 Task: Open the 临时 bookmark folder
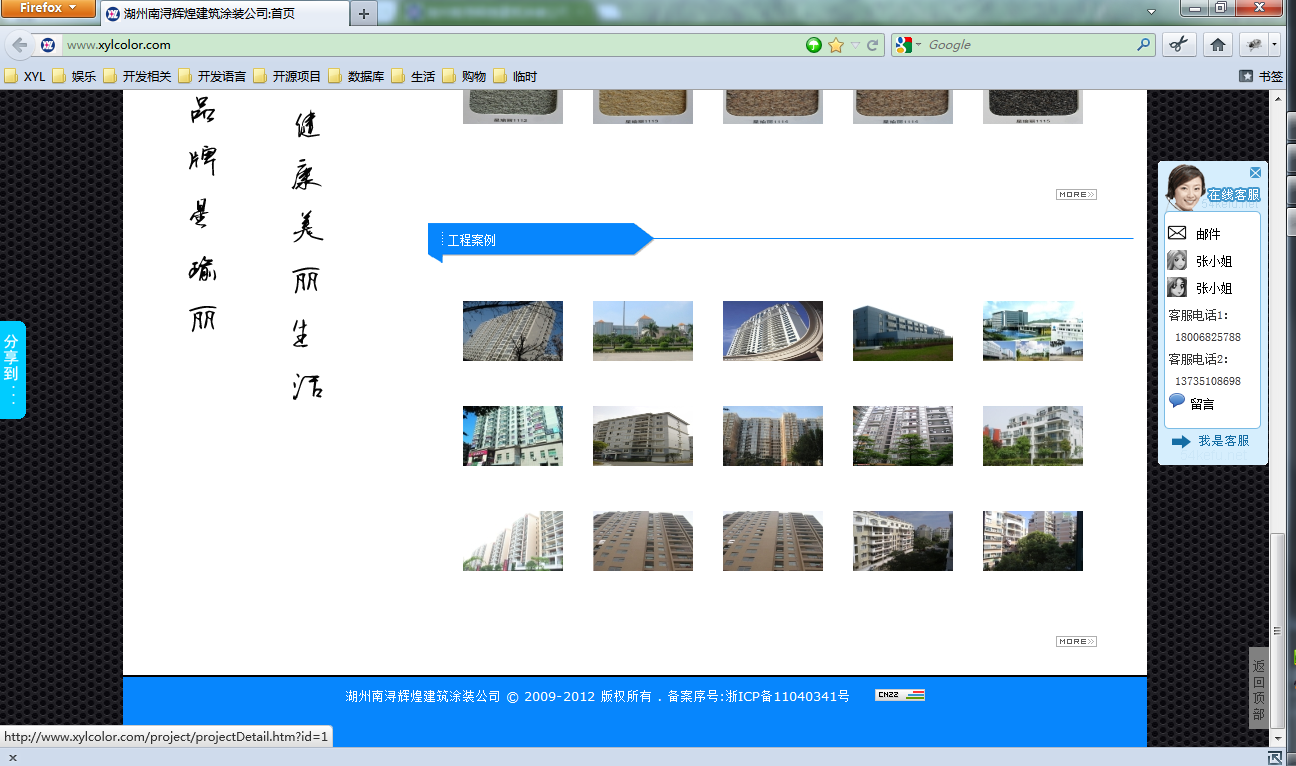click(516, 76)
